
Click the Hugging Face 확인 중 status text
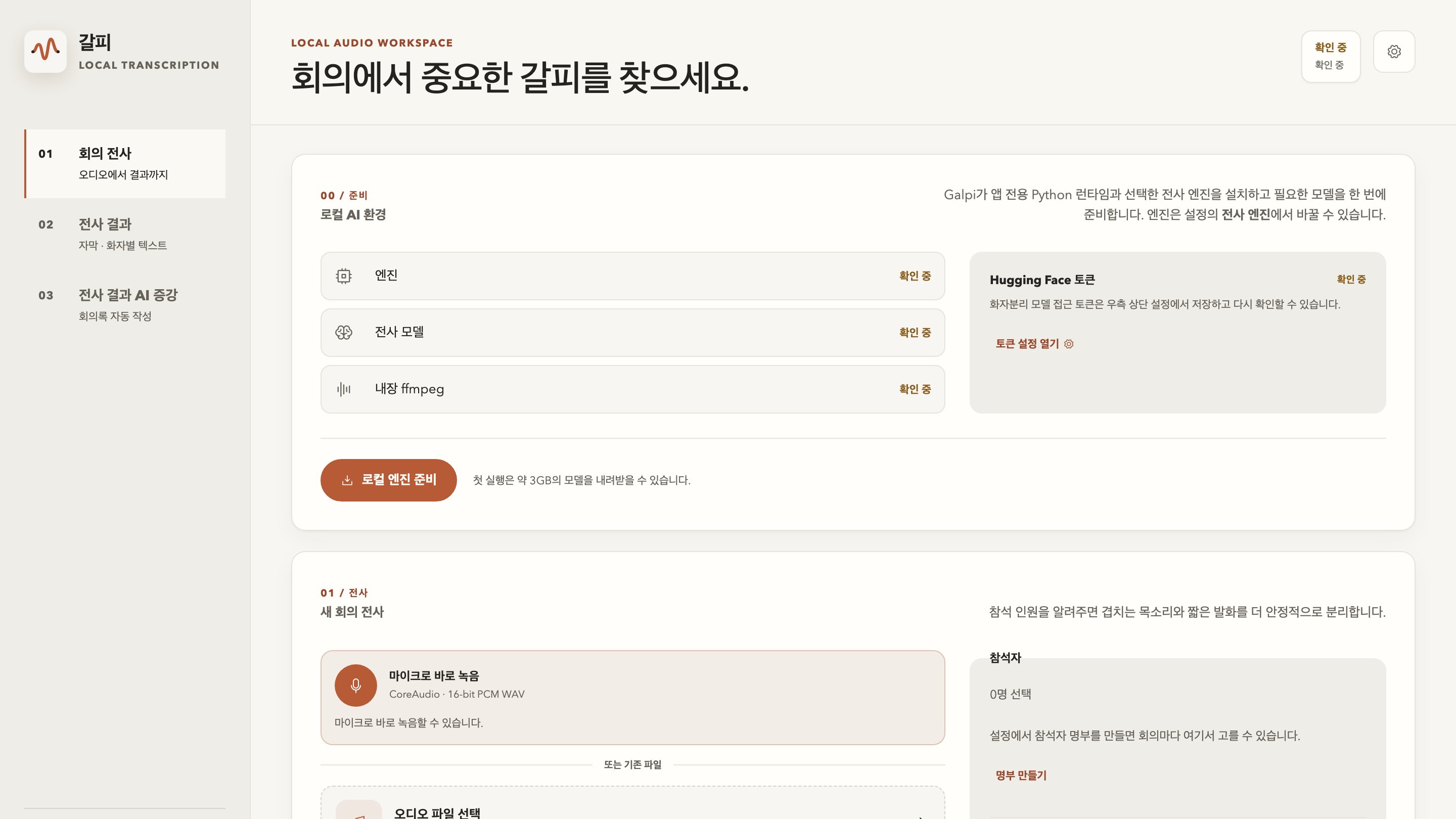click(x=1351, y=279)
